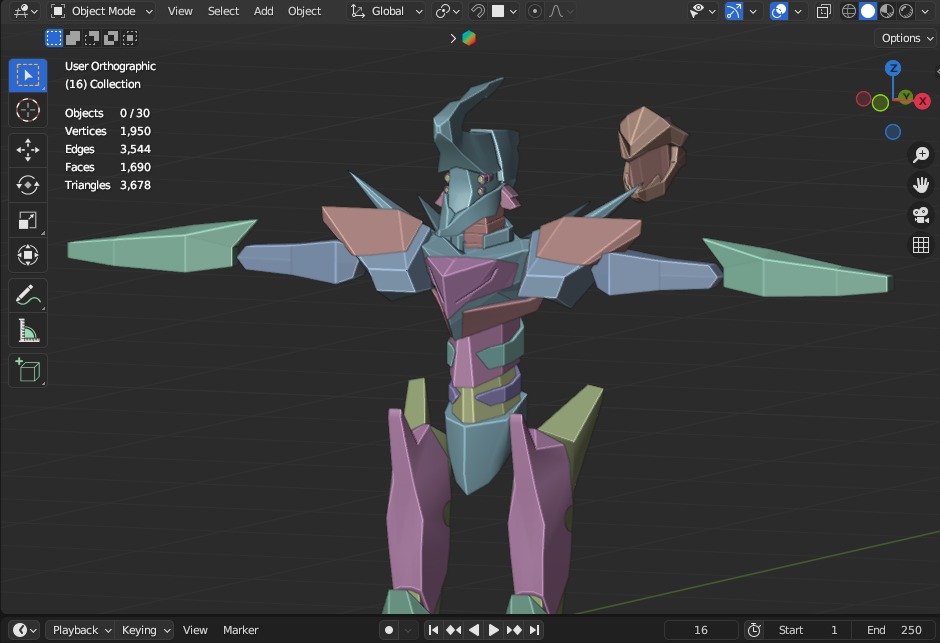Jump to next keyframe
This screenshot has width=940, height=643.
tap(514, 630)
